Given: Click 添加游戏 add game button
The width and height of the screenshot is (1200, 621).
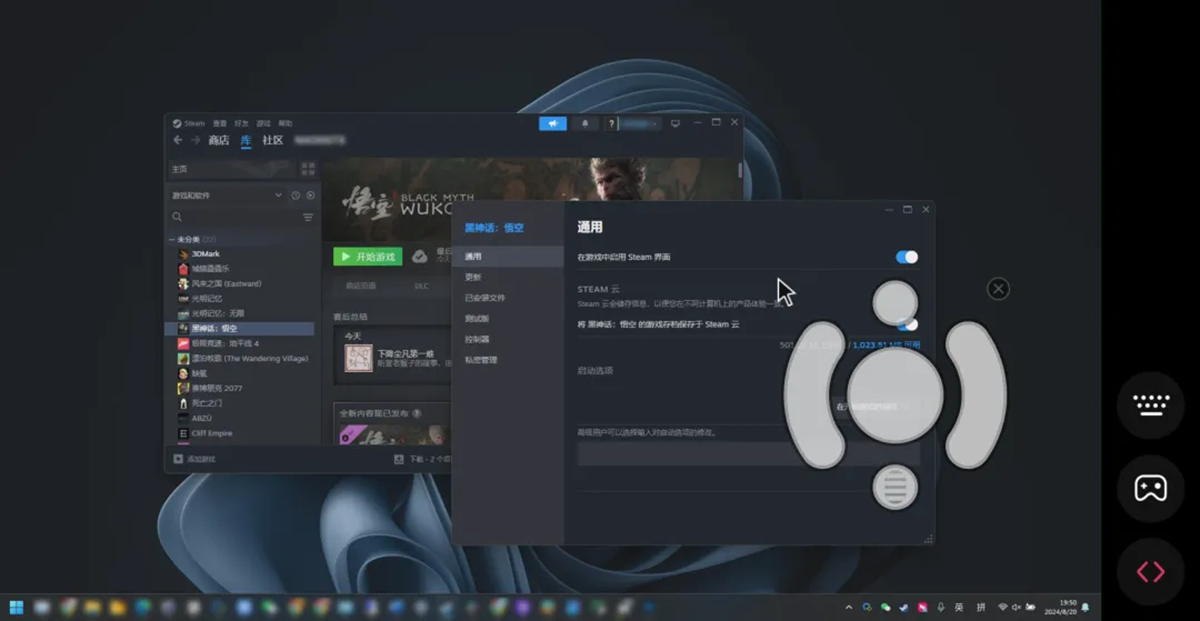Looking at the screenshot, I should [195, 459].
